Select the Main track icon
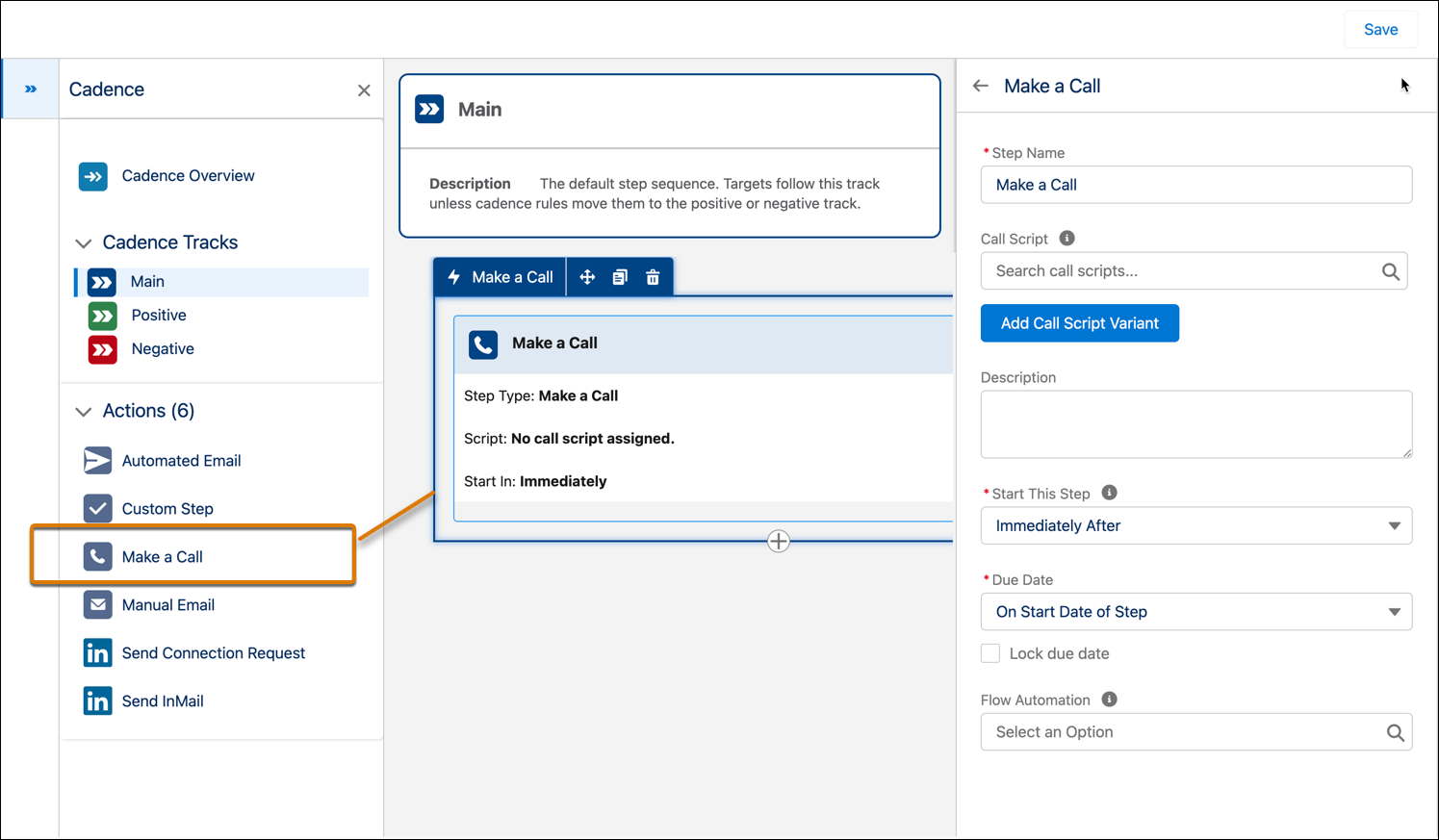Screen dimensions: 1439x840 (x=102, y=282)
